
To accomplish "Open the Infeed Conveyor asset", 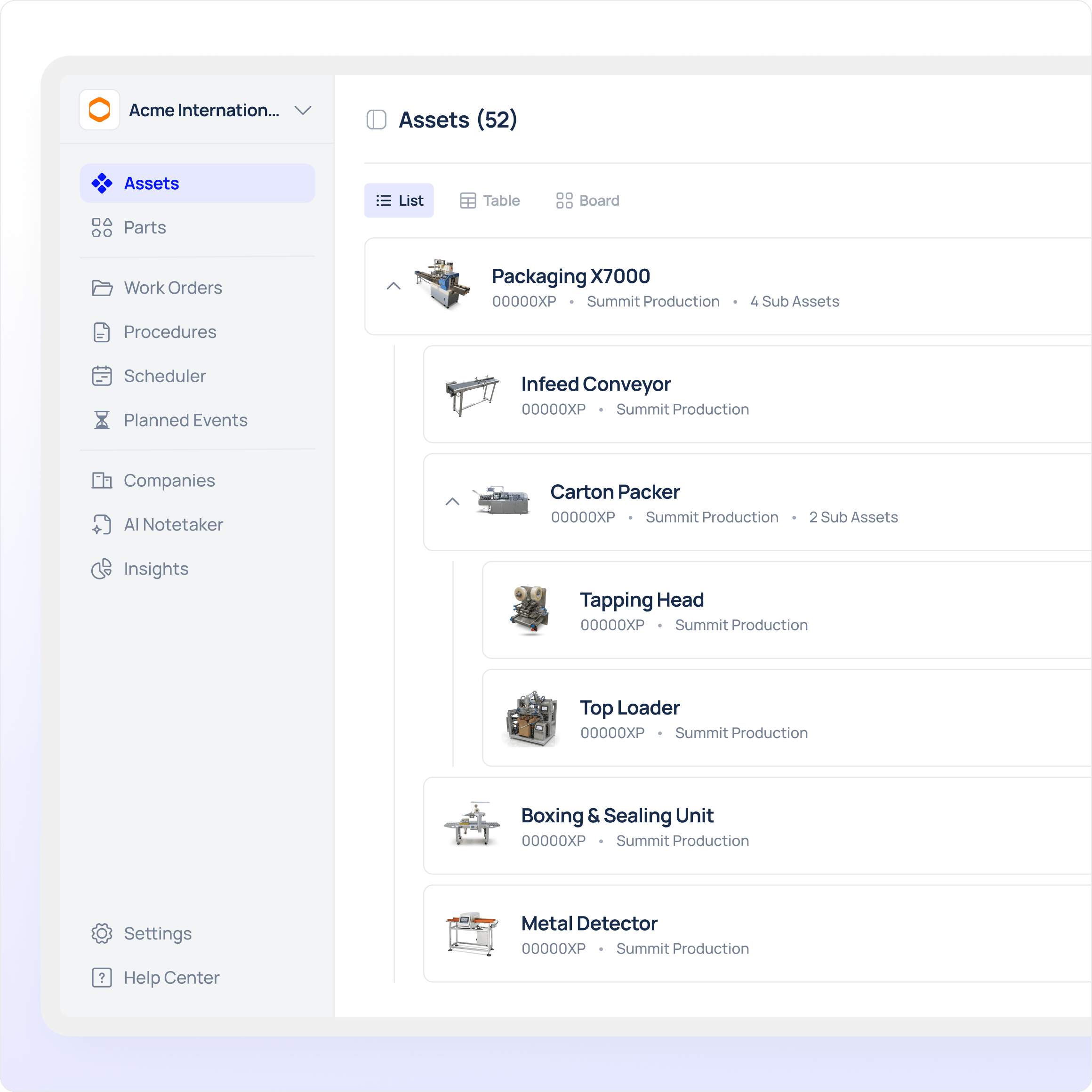I will (x=596, y=385).
